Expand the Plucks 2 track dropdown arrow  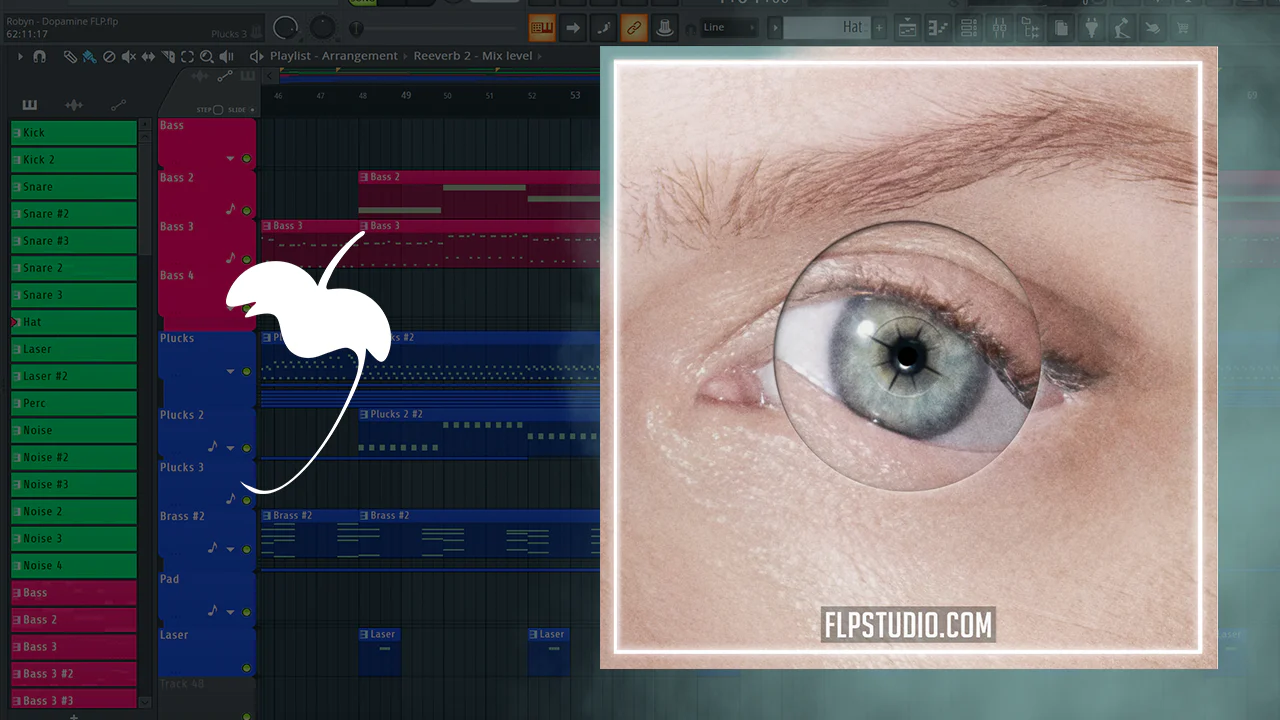pyautogui.click(x=230, y=447)
